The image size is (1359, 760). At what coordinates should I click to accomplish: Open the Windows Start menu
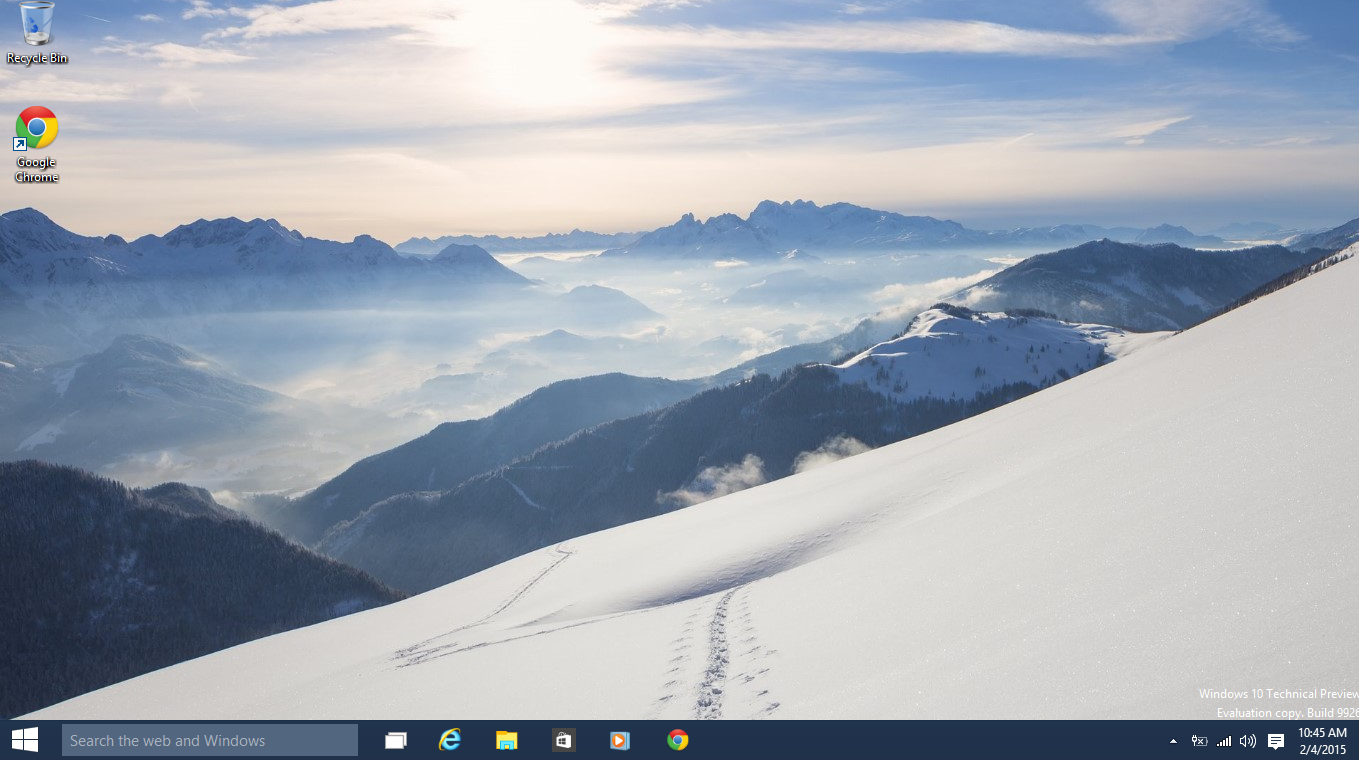point(25,740)
